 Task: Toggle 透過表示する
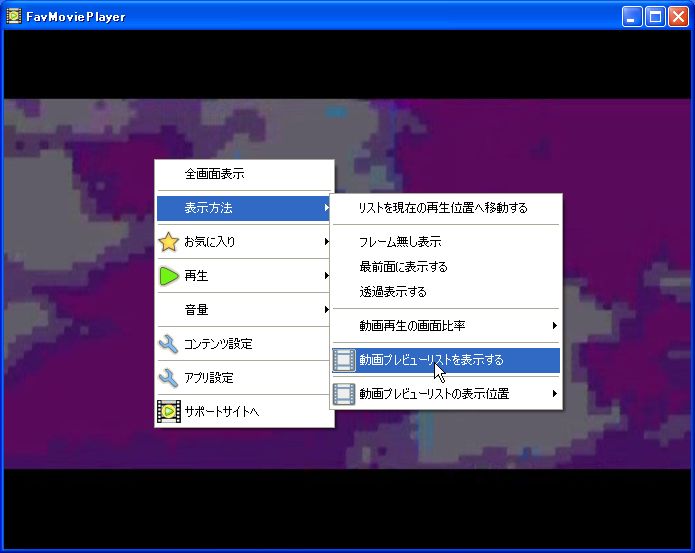pos(446,292)
